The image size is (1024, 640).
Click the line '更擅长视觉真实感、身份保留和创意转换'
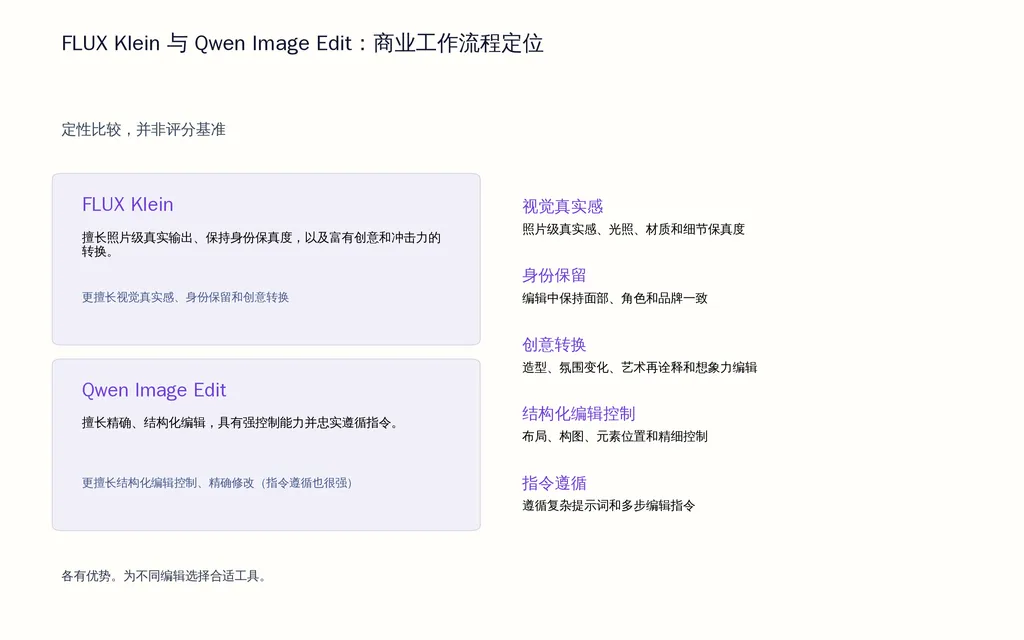coord(185,297)
